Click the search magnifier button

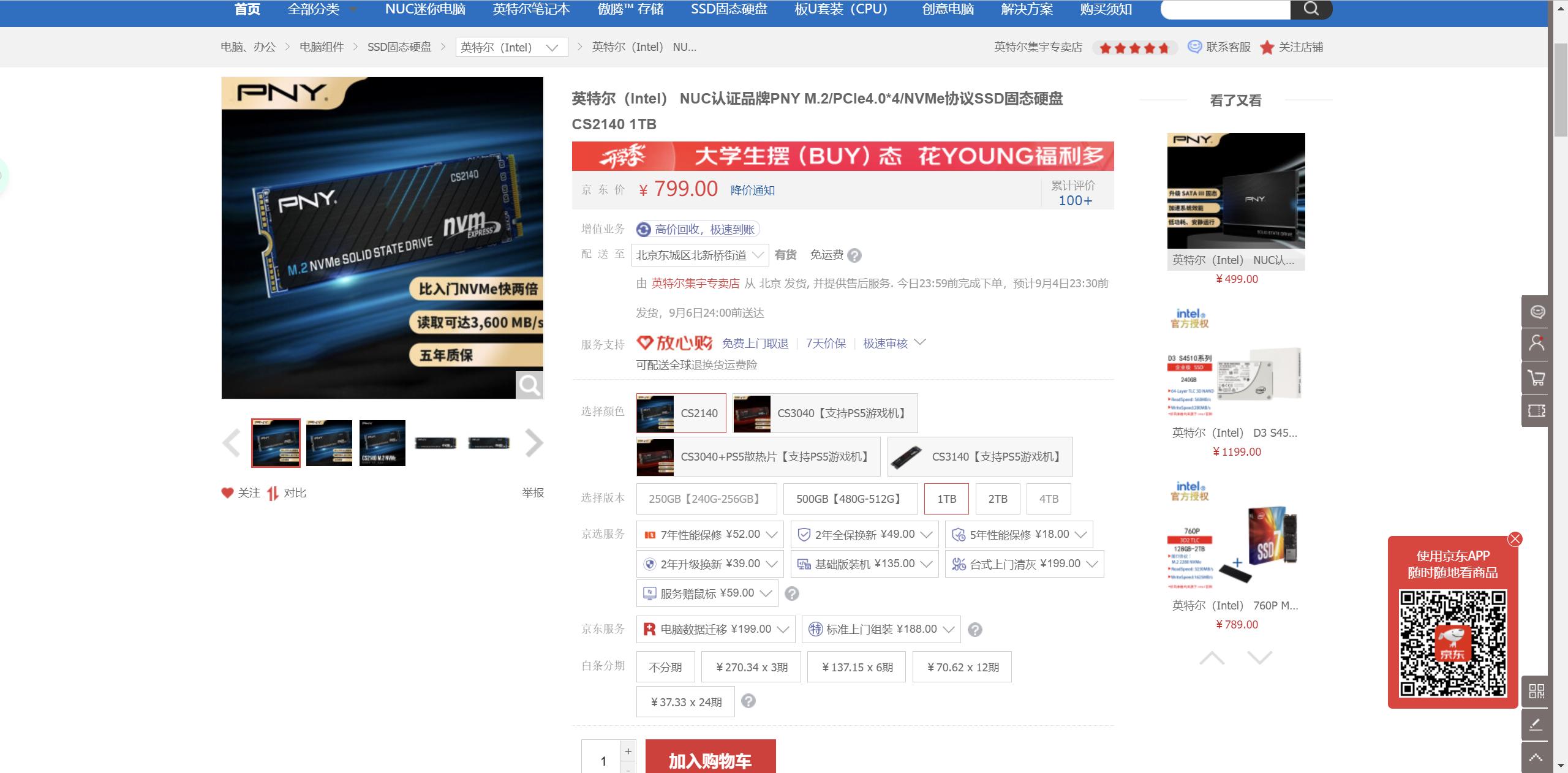click(x=1311, y=9)
